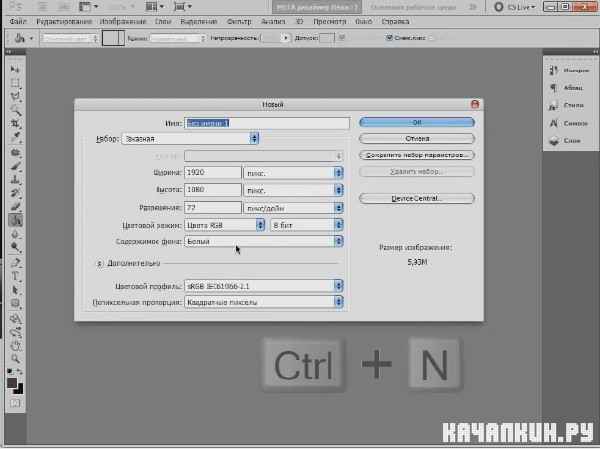The image size is (600, 449).
Task: Click the Имя document name field
Action: click(x=267, y=123)
